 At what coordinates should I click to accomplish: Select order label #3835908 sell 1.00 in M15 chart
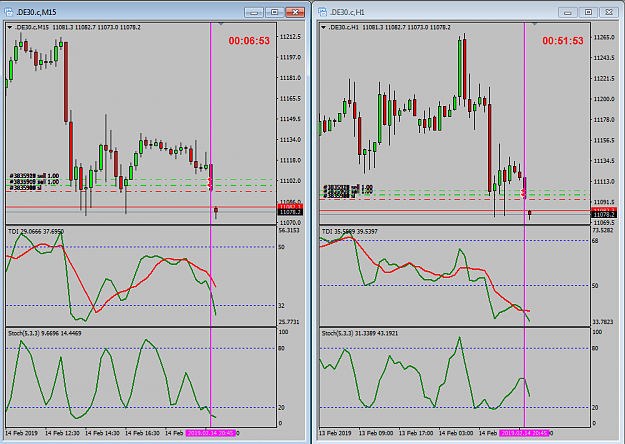[34, 182]
